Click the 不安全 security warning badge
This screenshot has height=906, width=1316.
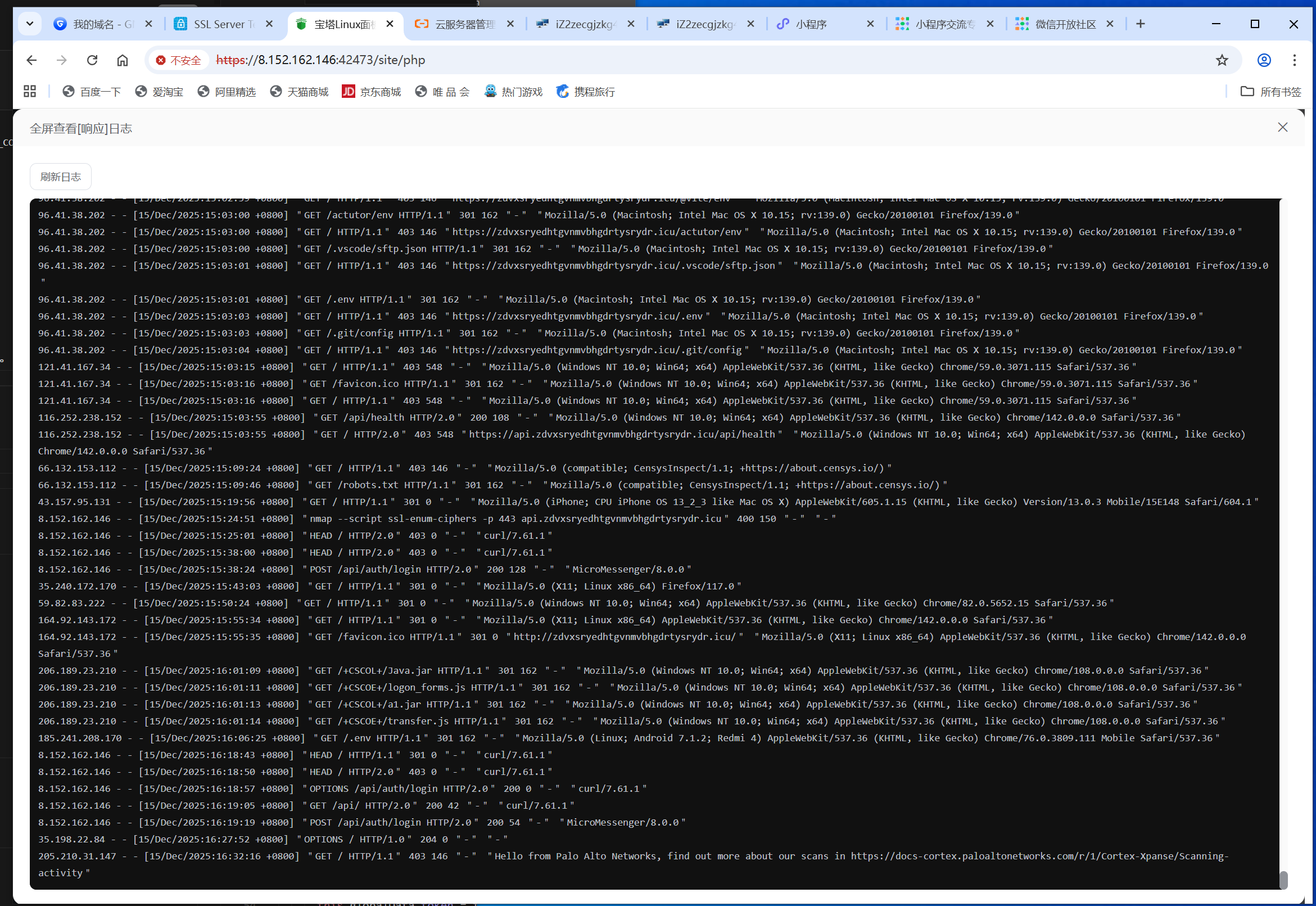click(178, 60)
